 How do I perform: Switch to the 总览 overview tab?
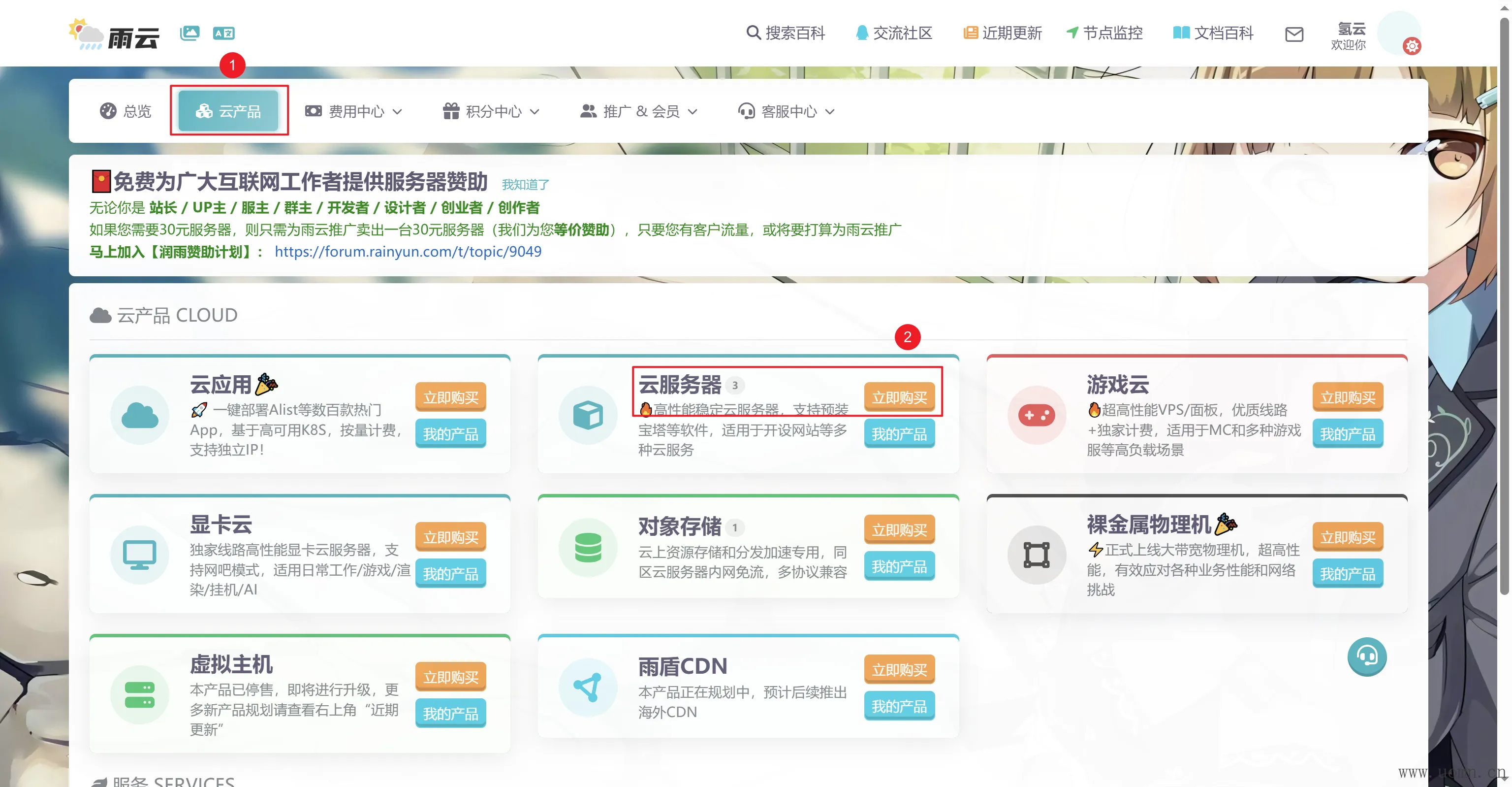(x=126, y=111)
